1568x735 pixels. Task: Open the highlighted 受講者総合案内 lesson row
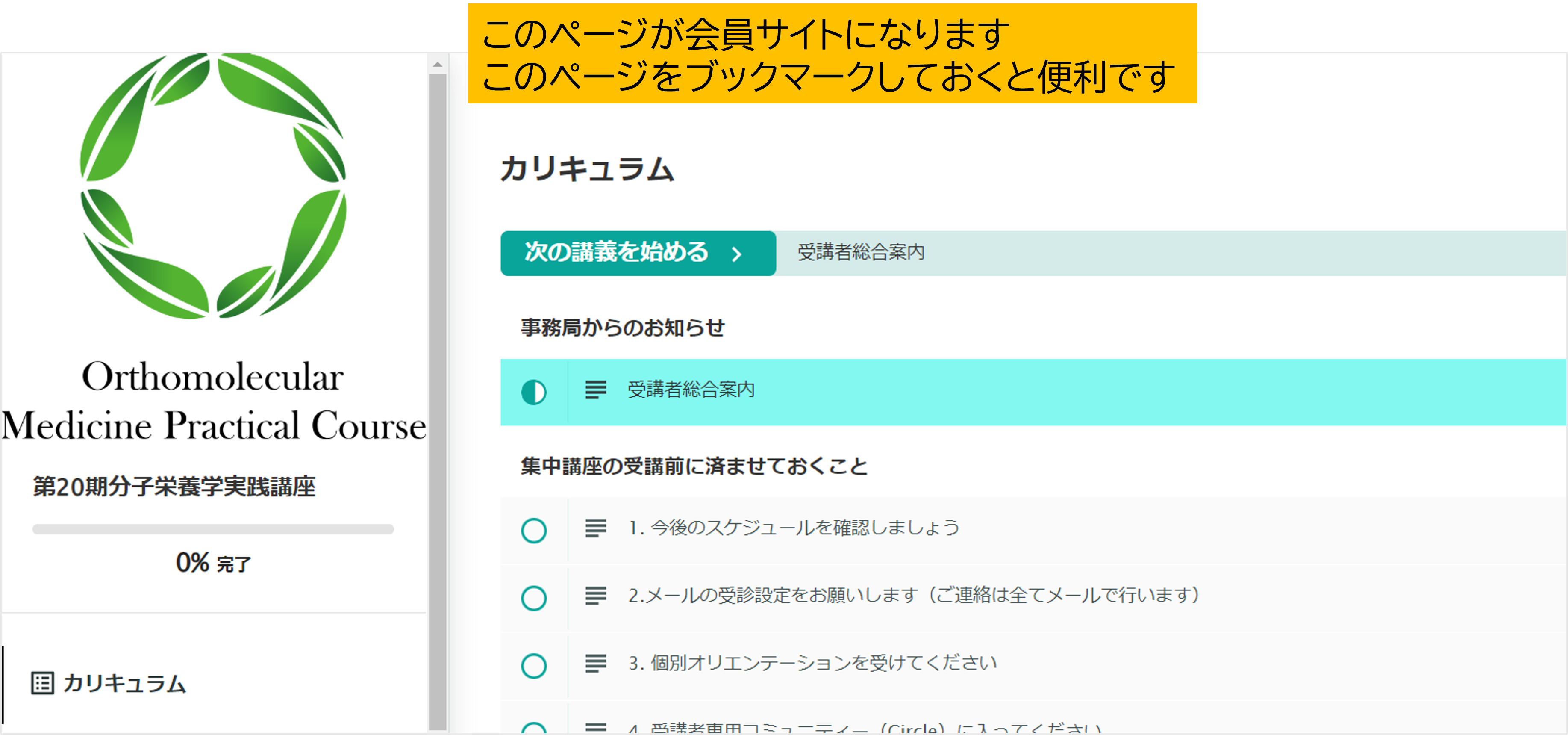691,390
